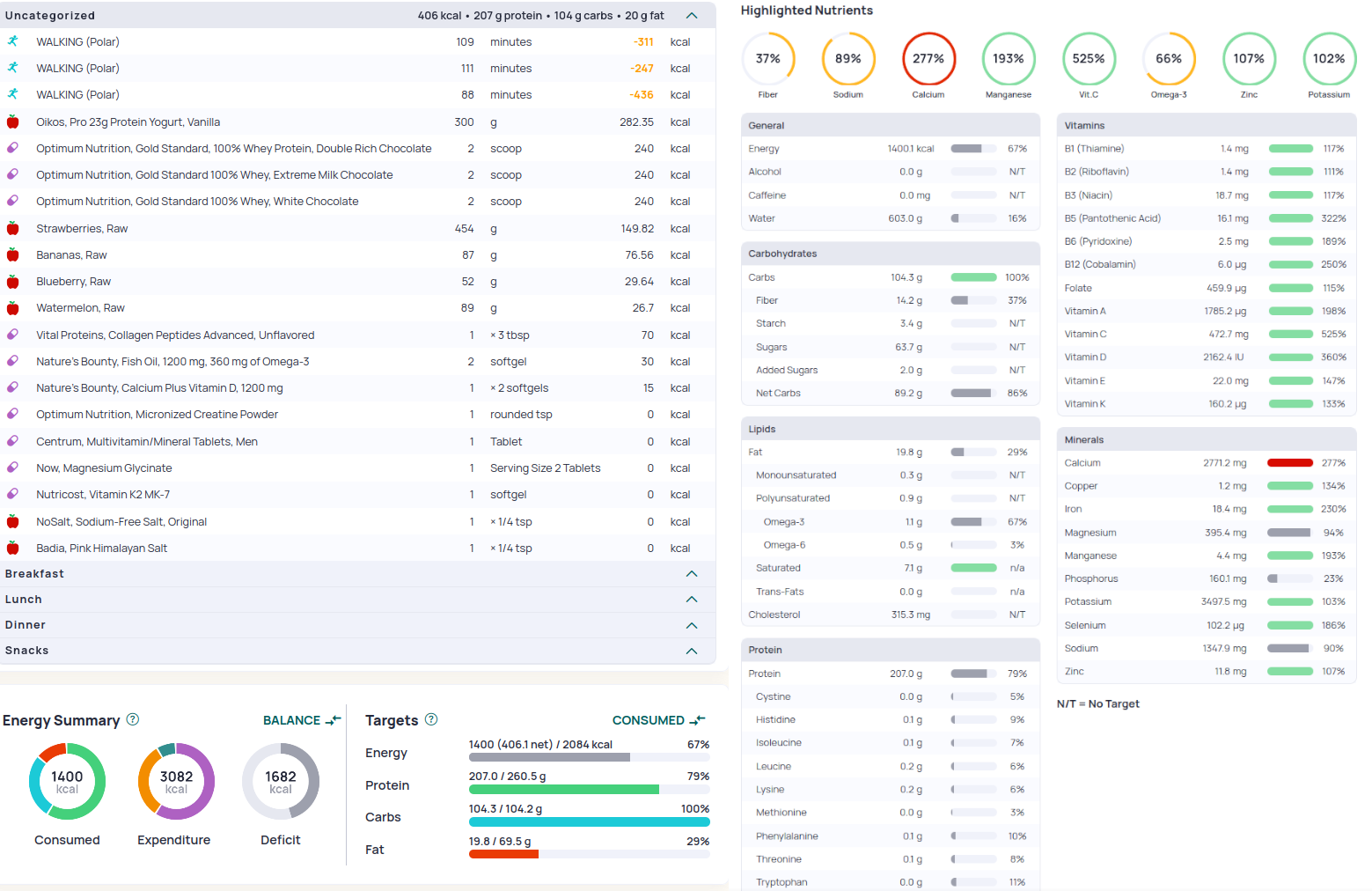Click the 1682 kcal Deficit donut chart

coord(281,782)
